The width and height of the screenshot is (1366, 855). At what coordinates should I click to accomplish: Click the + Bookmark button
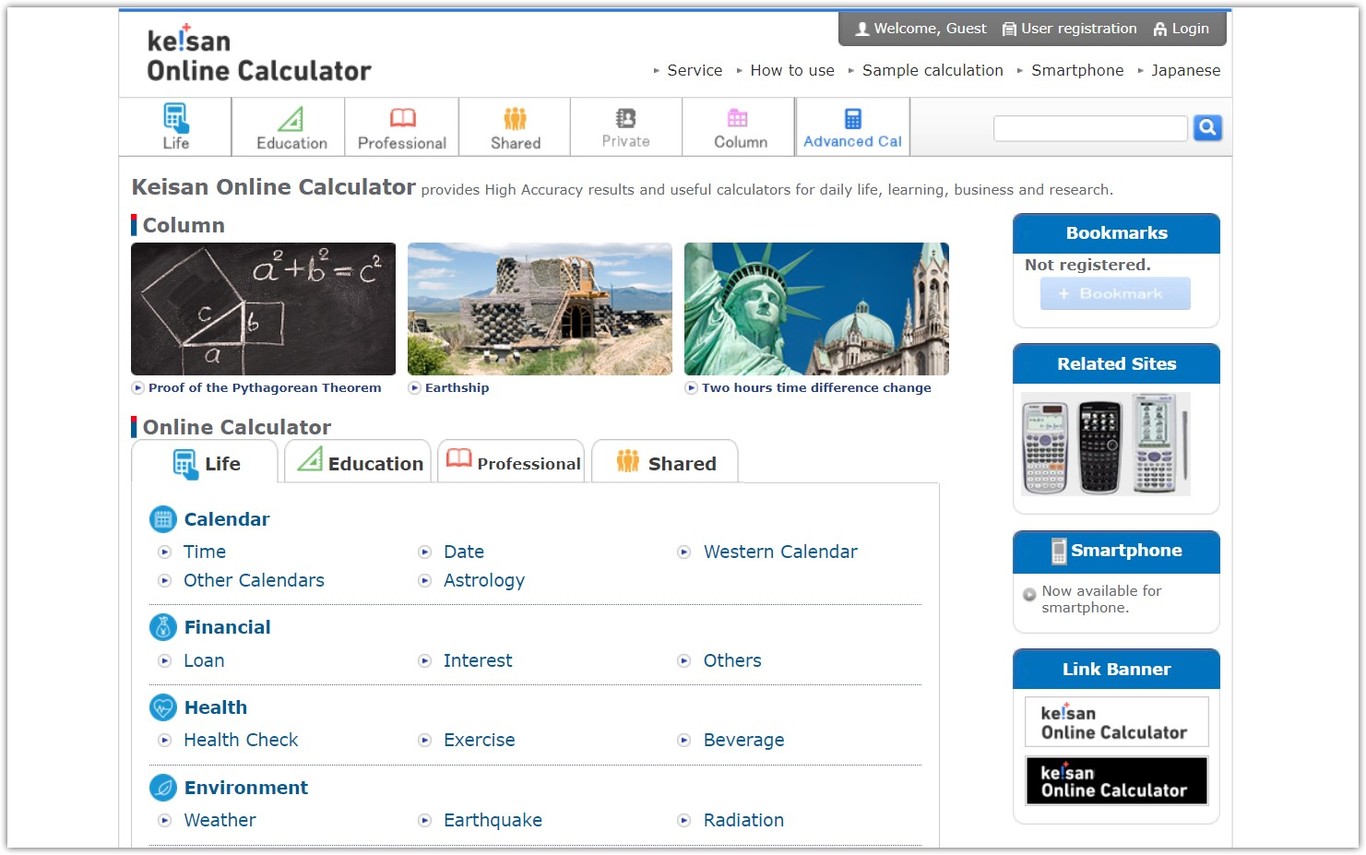click(1115, 294)
